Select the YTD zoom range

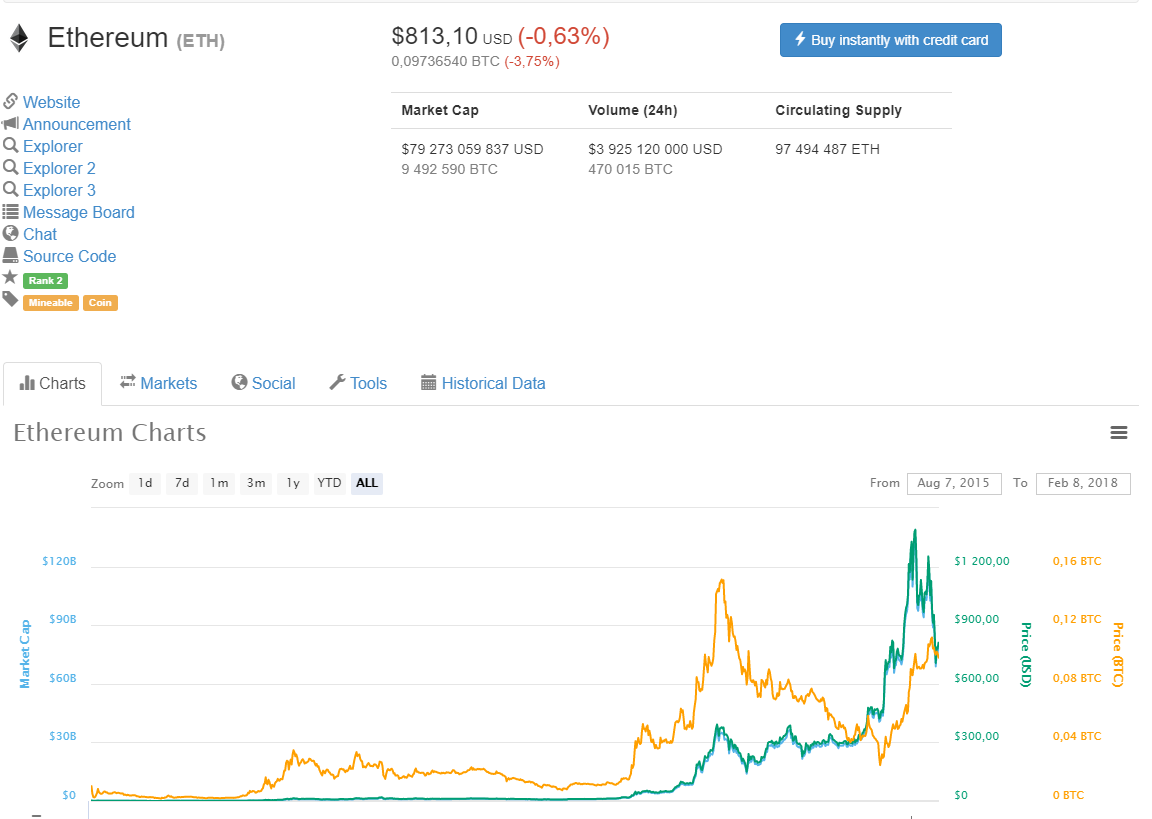[329, 483]
